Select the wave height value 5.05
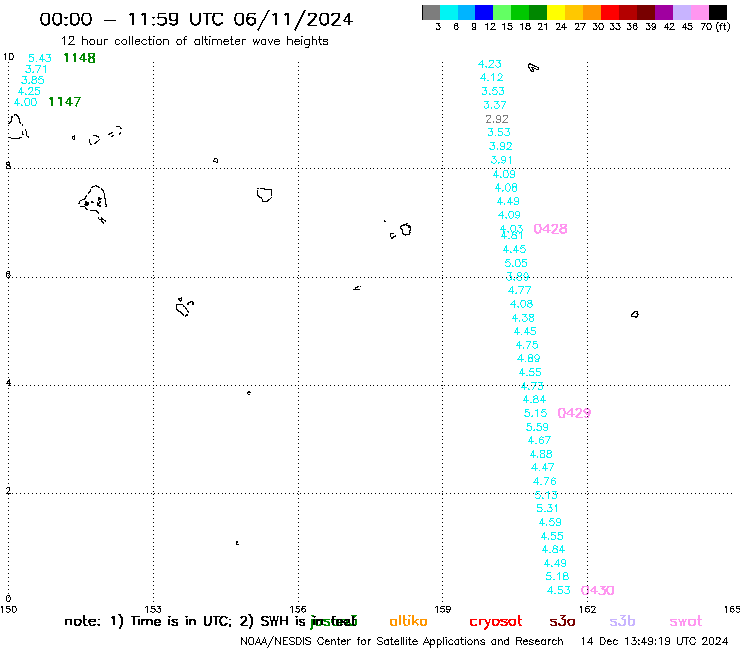740x650 pixels. 516,263
